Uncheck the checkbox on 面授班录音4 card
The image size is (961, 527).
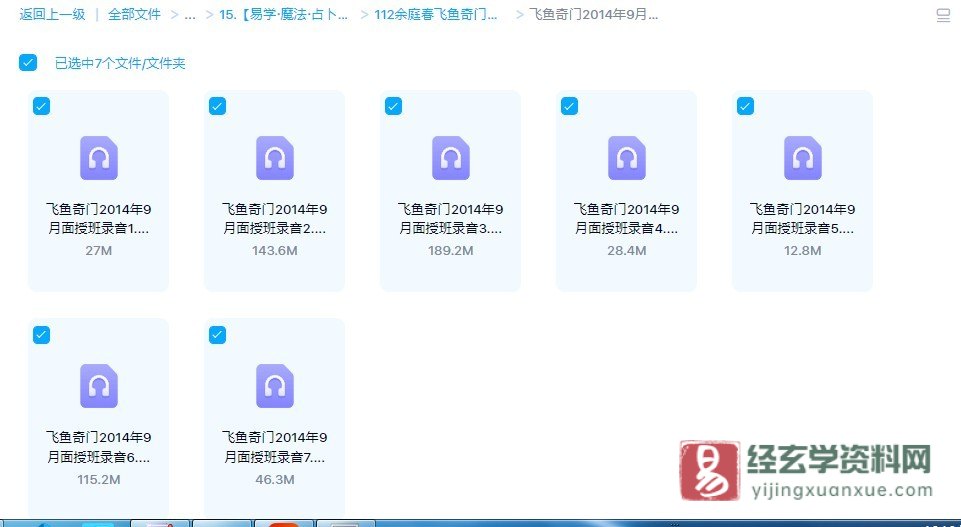(569, 106)
